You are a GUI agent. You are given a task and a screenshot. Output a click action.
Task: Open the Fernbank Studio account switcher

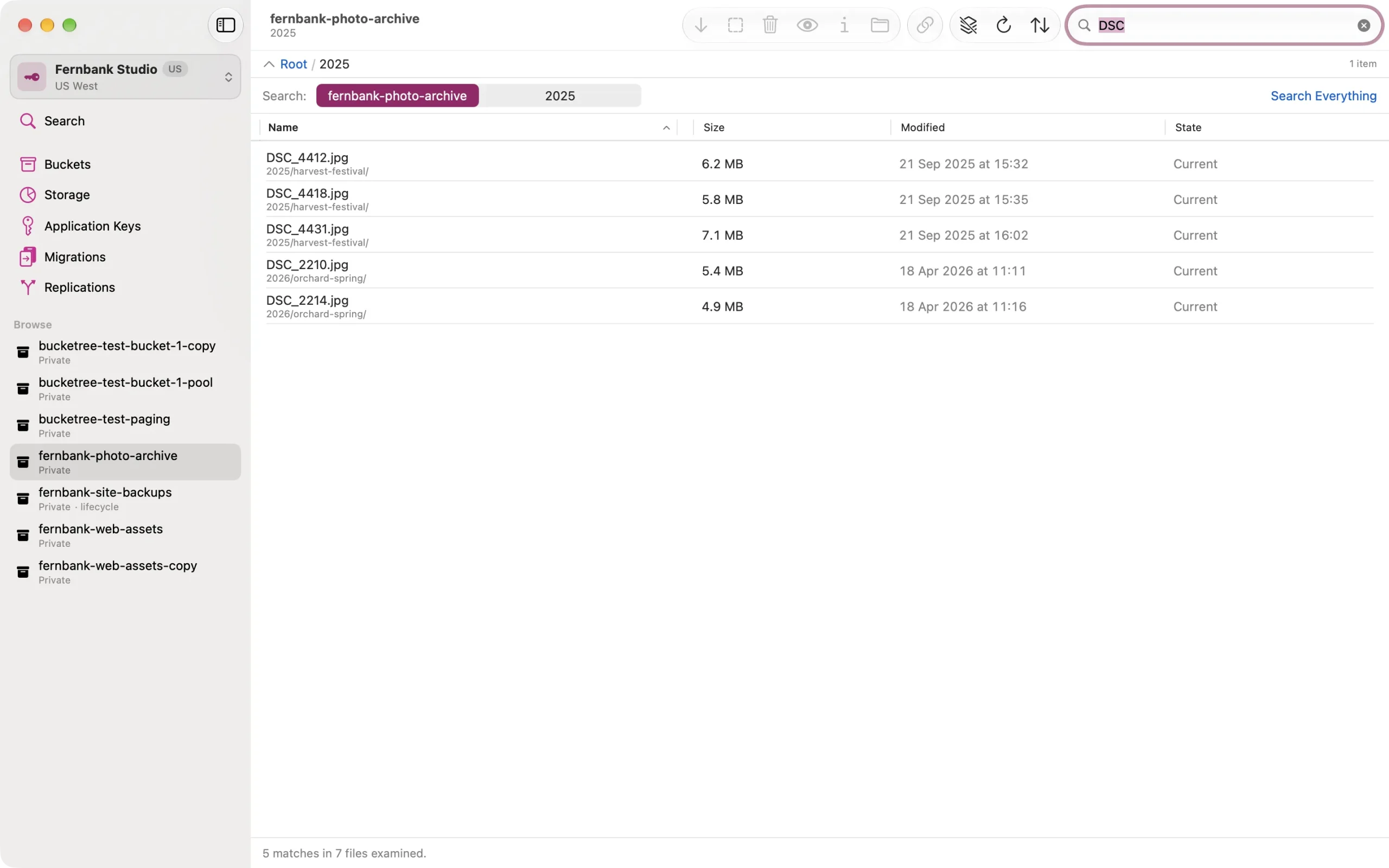click(125, 77)
